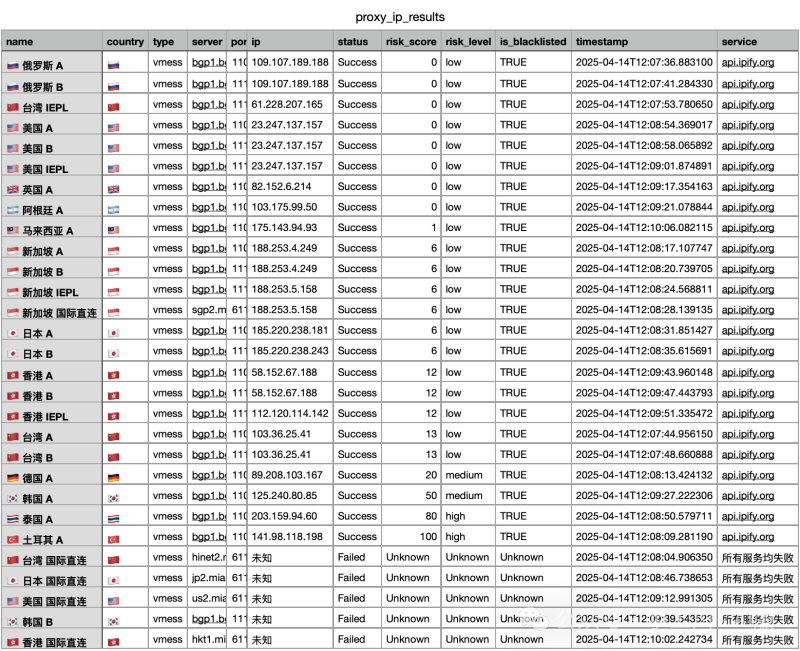This screenshot has width=800, height=651.
Task: Click 所有服务均失败 in 台湾 国际直连 row
Action: pyautogui.click(x=758, y=558)
